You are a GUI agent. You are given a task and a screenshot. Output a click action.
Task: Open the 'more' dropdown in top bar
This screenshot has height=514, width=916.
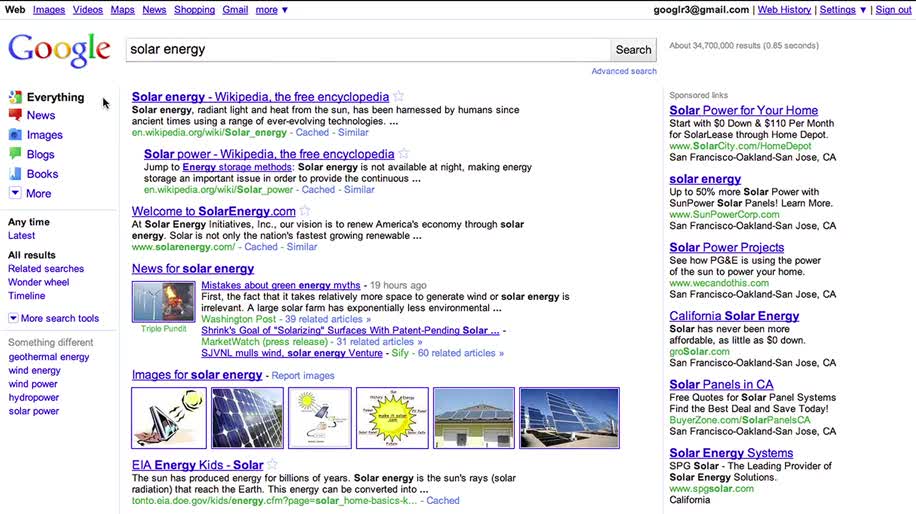click(x=272, y=10)
